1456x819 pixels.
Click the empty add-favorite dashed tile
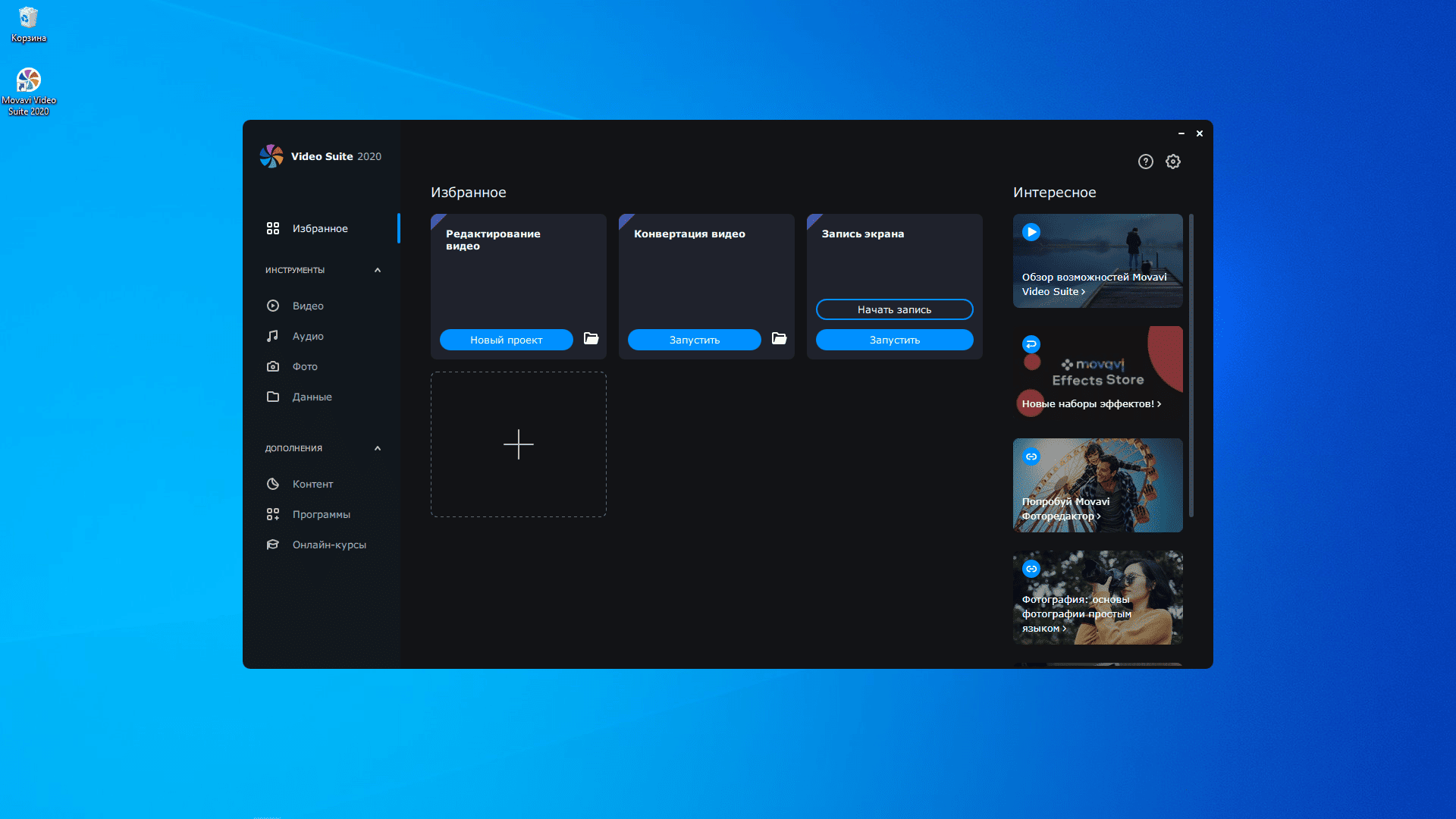point(519,444)
